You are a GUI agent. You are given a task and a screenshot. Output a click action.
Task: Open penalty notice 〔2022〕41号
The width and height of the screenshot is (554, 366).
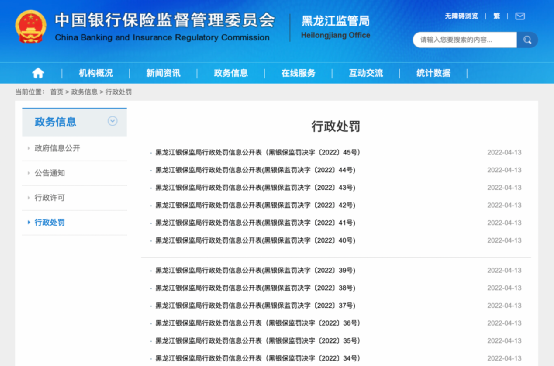pyautogui.click(x=255, y=223)
